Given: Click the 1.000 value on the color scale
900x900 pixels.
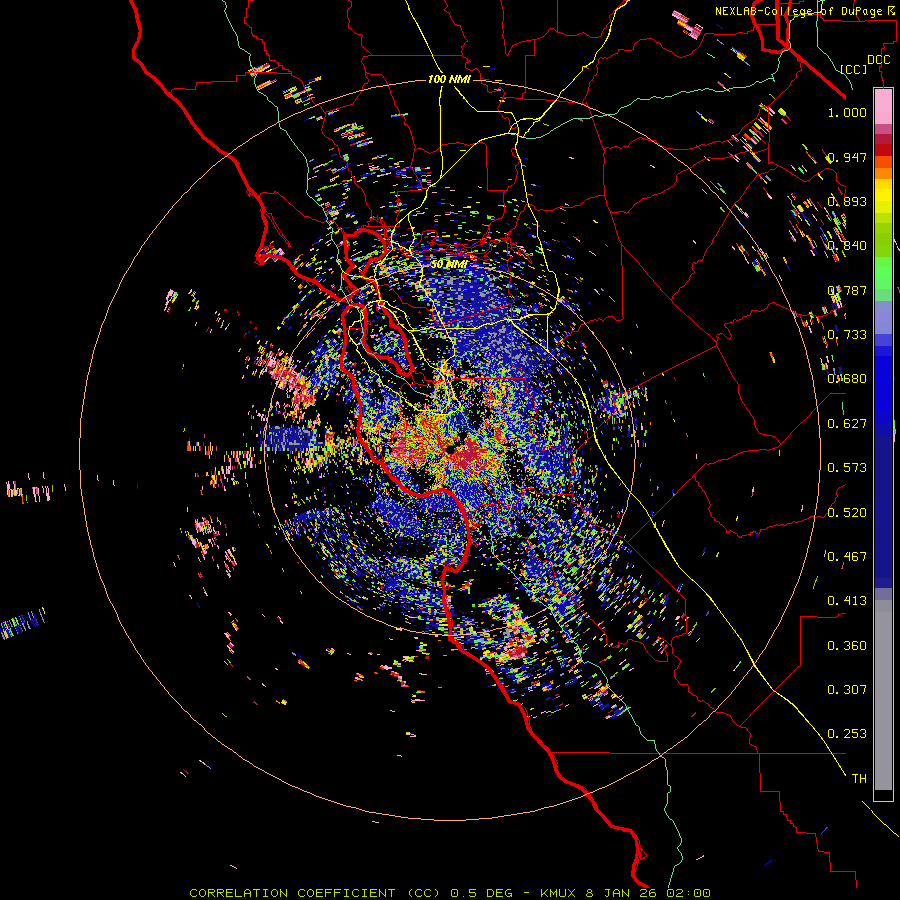Looking at the screenshot, I should (x=847, y=112).
